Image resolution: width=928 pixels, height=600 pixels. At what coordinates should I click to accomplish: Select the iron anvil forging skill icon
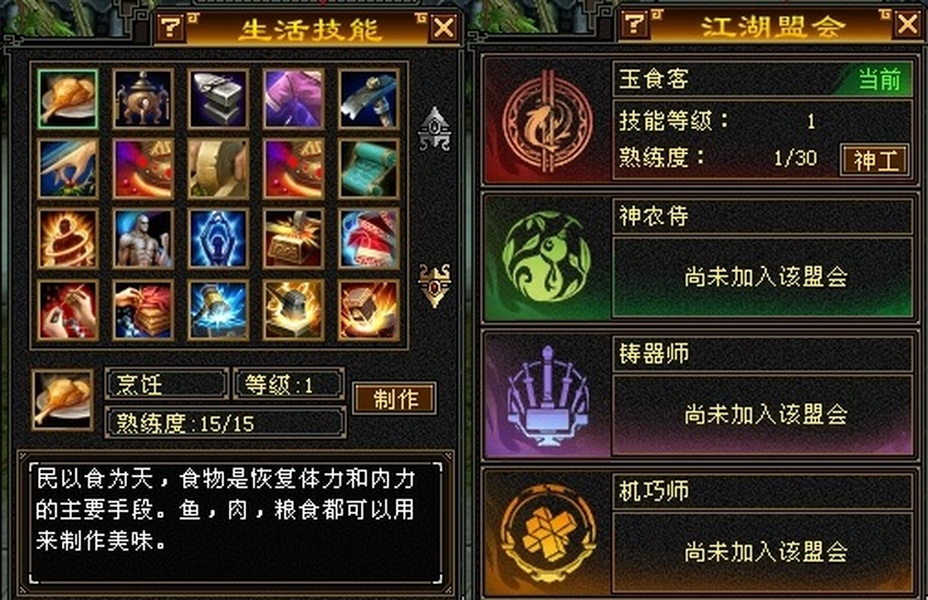coord(218,99)
